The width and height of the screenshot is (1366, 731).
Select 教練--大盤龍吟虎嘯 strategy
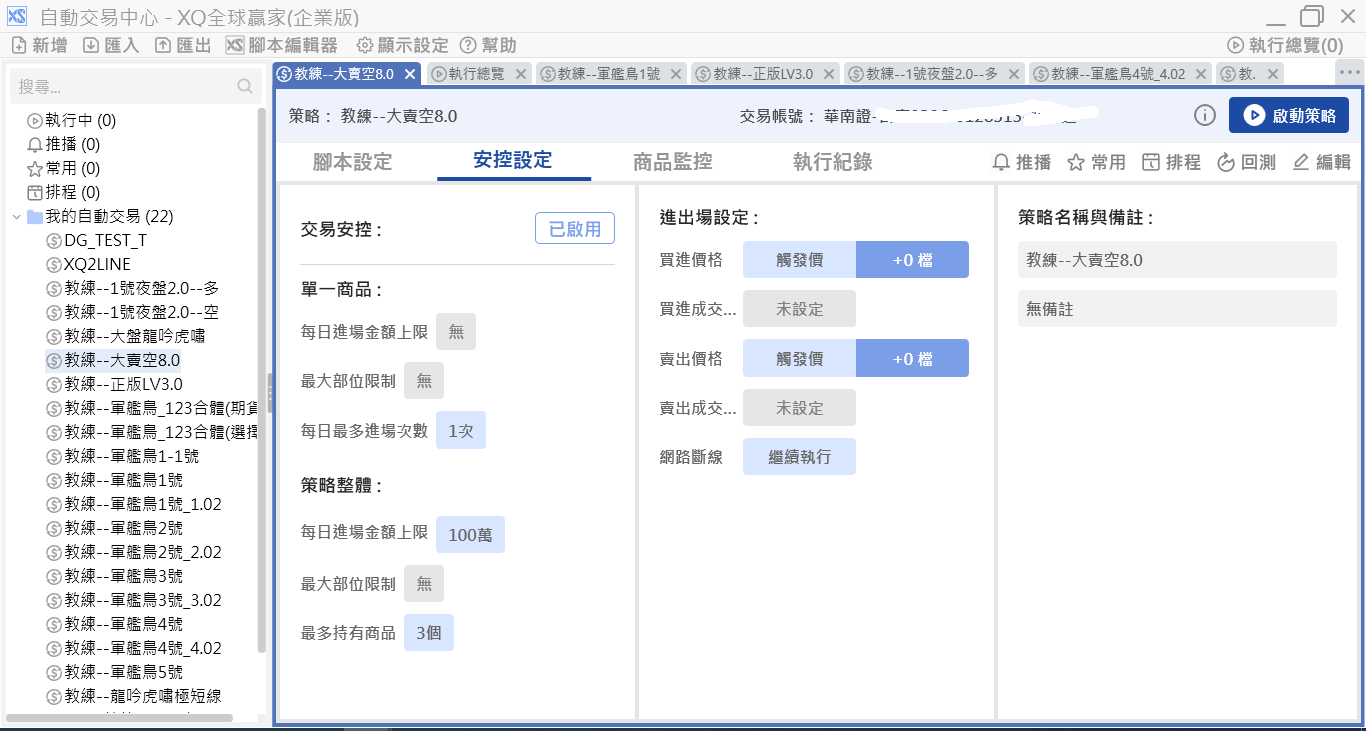click(126, 336)
